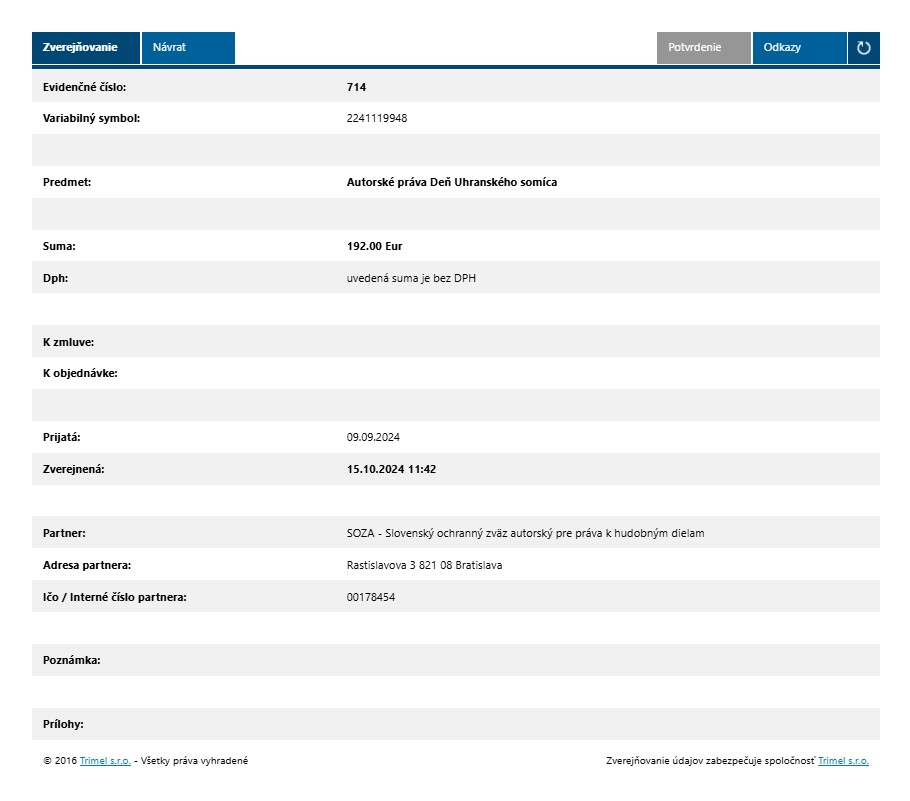The image size is (910, 801).
Task: Follow the bottom-right Trimel s.r.o. link
Action: click(843, 761)
